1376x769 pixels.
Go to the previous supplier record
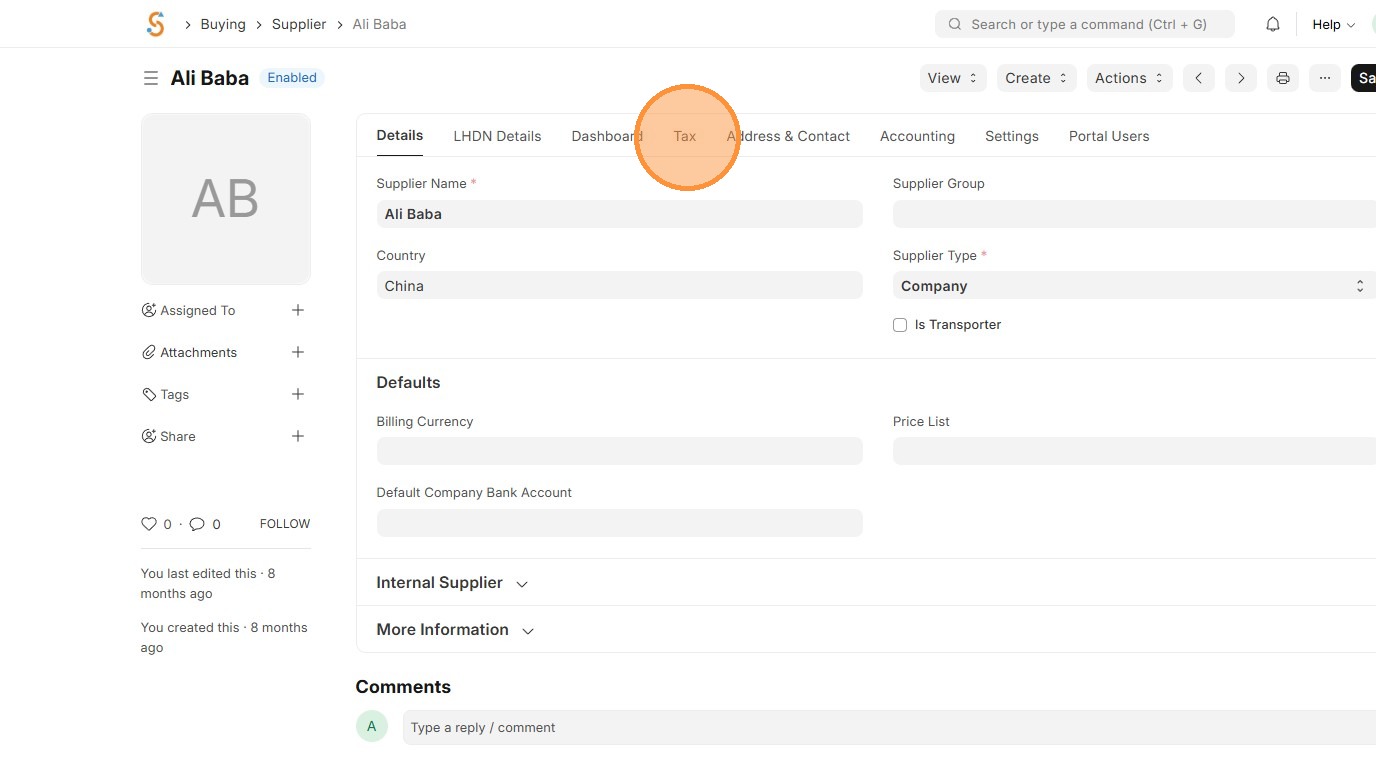1198,78
